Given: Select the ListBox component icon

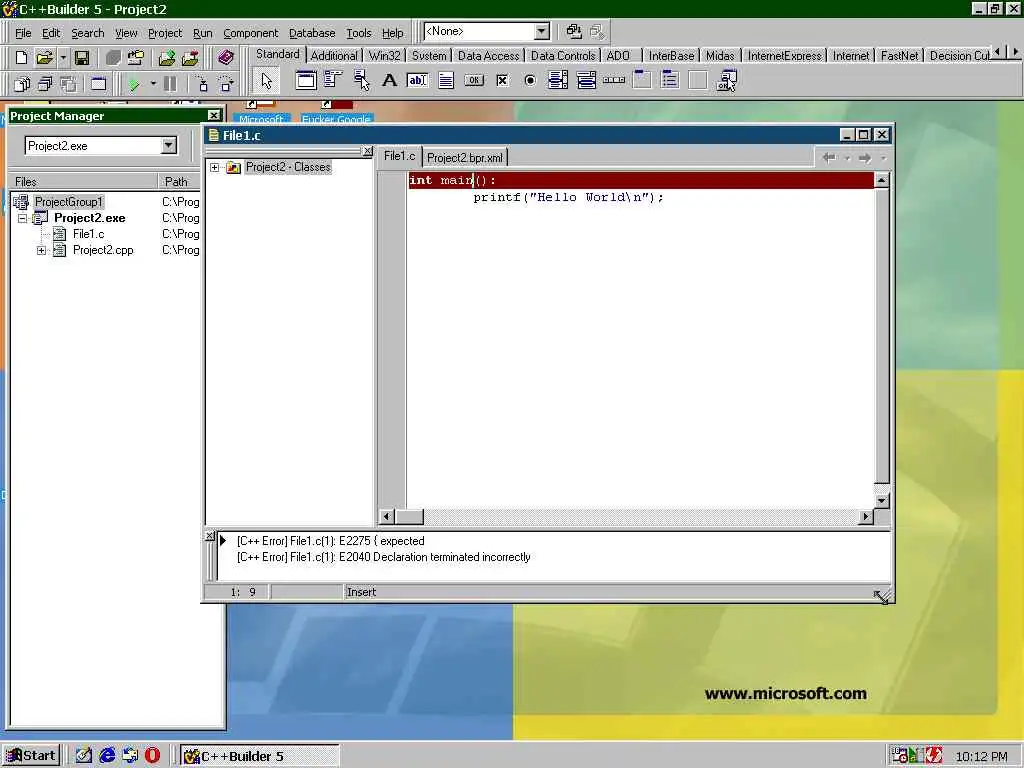Looking at the screenshot, I should [558, 80].
